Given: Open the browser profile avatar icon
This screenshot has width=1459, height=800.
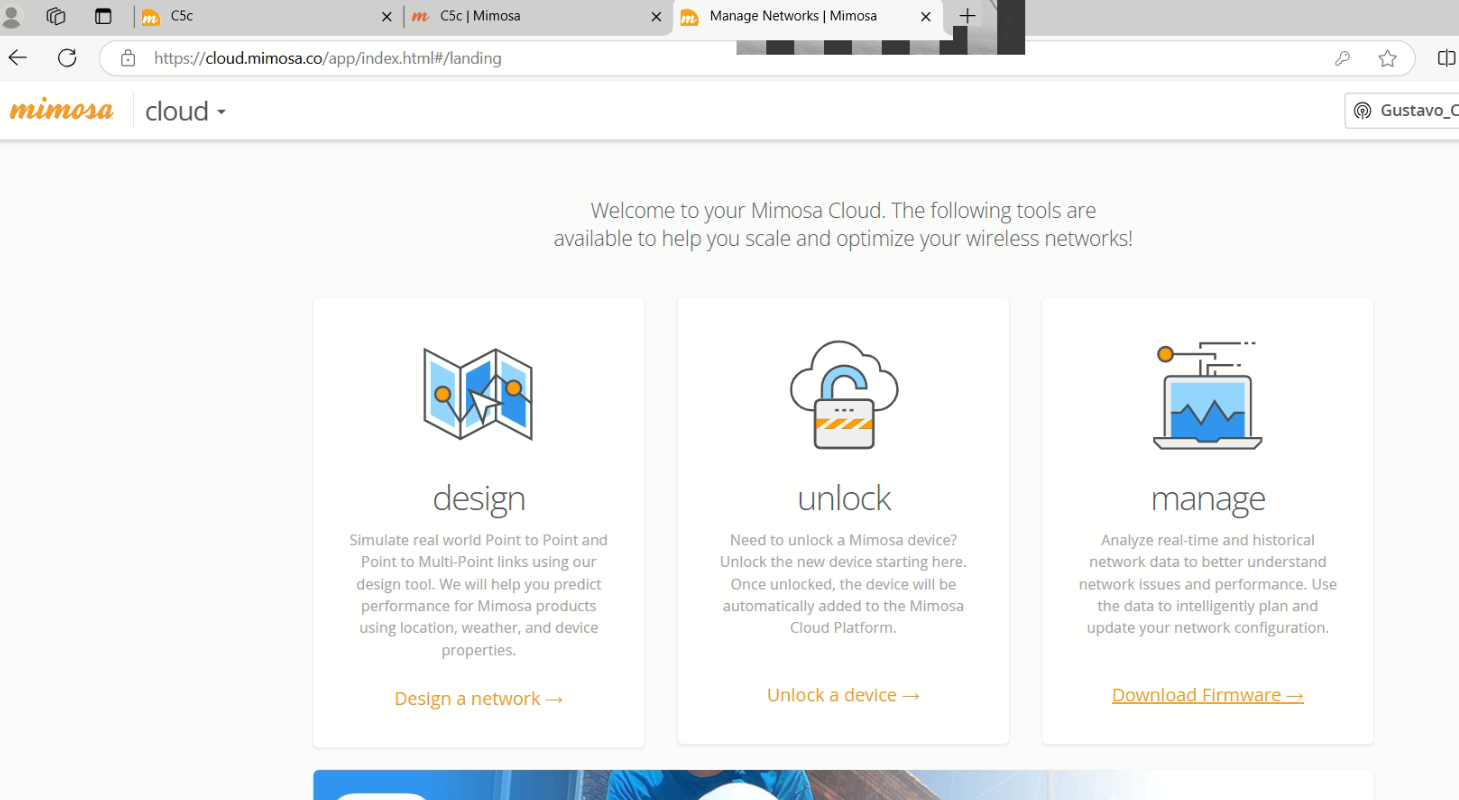Looking at the screenshot, I should pos(12,16).
